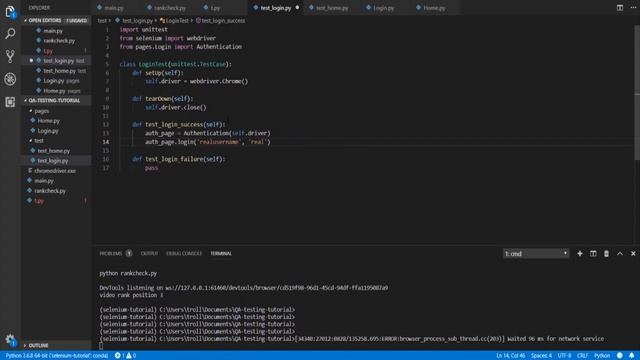Click the editor vertical scrollbar

637,94
